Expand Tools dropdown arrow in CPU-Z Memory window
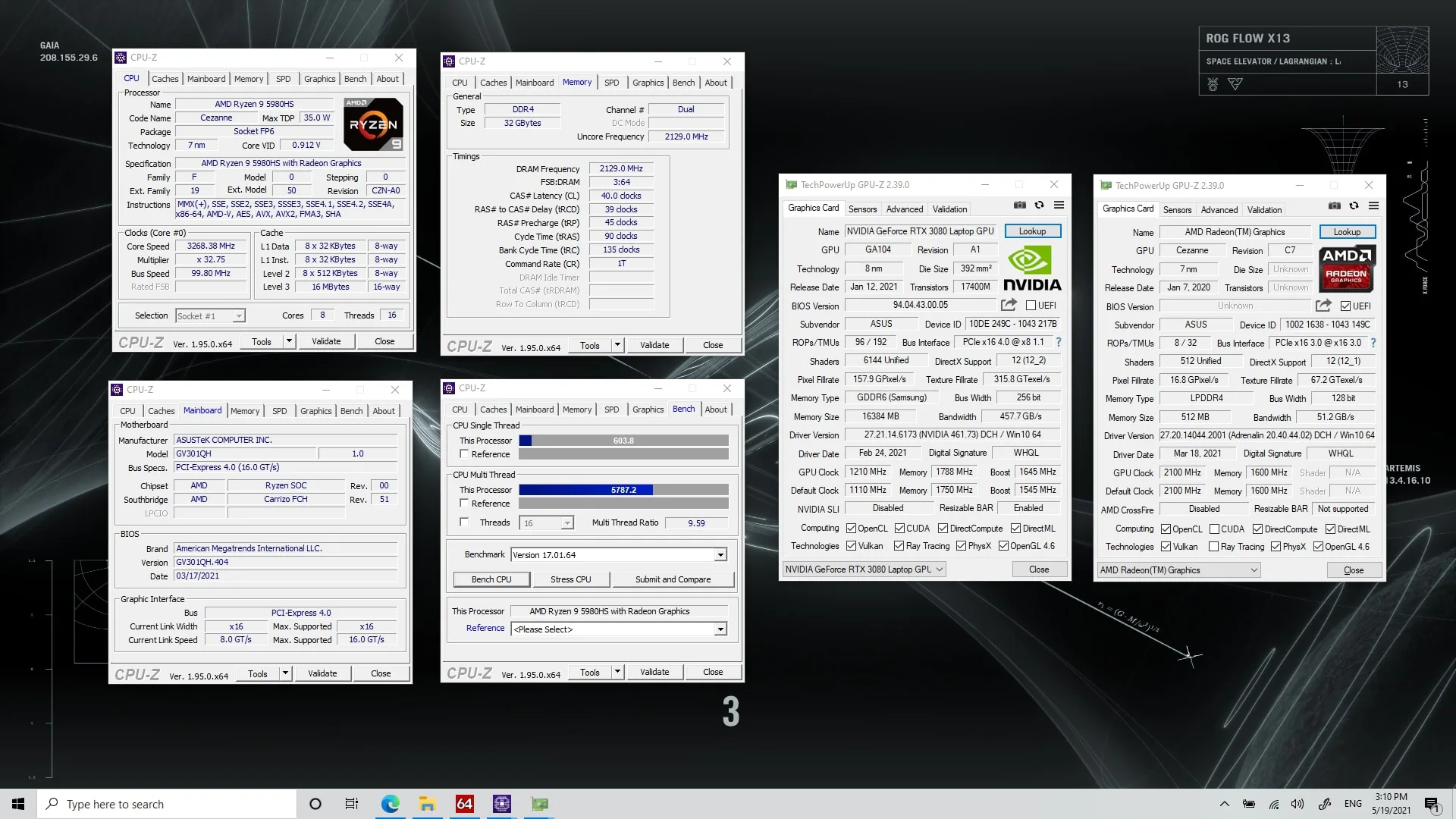 (x=617, y=345)
